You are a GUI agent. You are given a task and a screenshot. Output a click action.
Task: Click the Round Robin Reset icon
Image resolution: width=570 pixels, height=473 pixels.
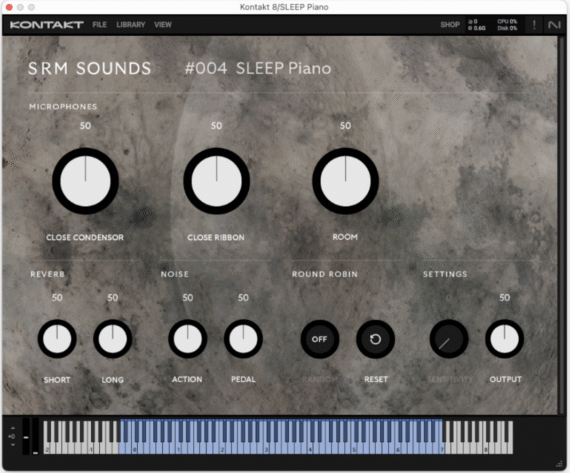coord(376,339)
